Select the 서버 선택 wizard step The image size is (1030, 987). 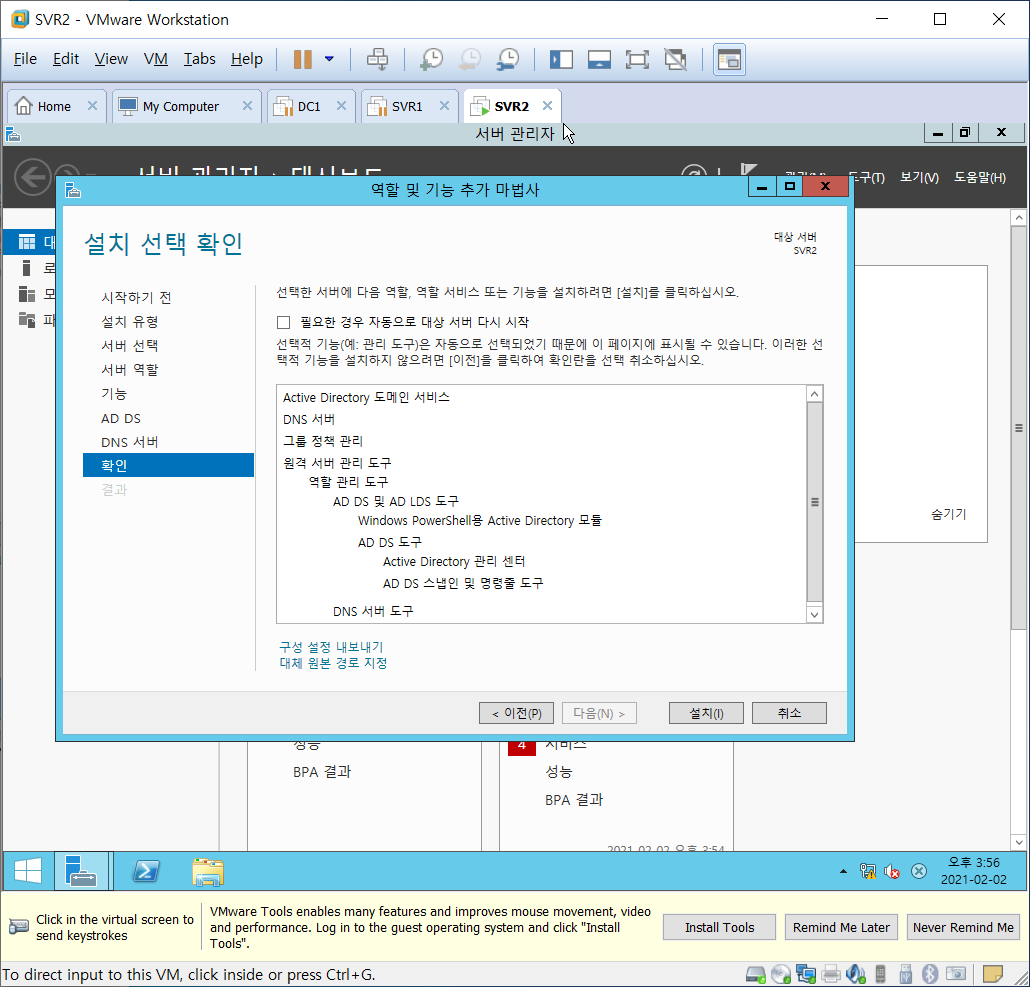(129, 345)
